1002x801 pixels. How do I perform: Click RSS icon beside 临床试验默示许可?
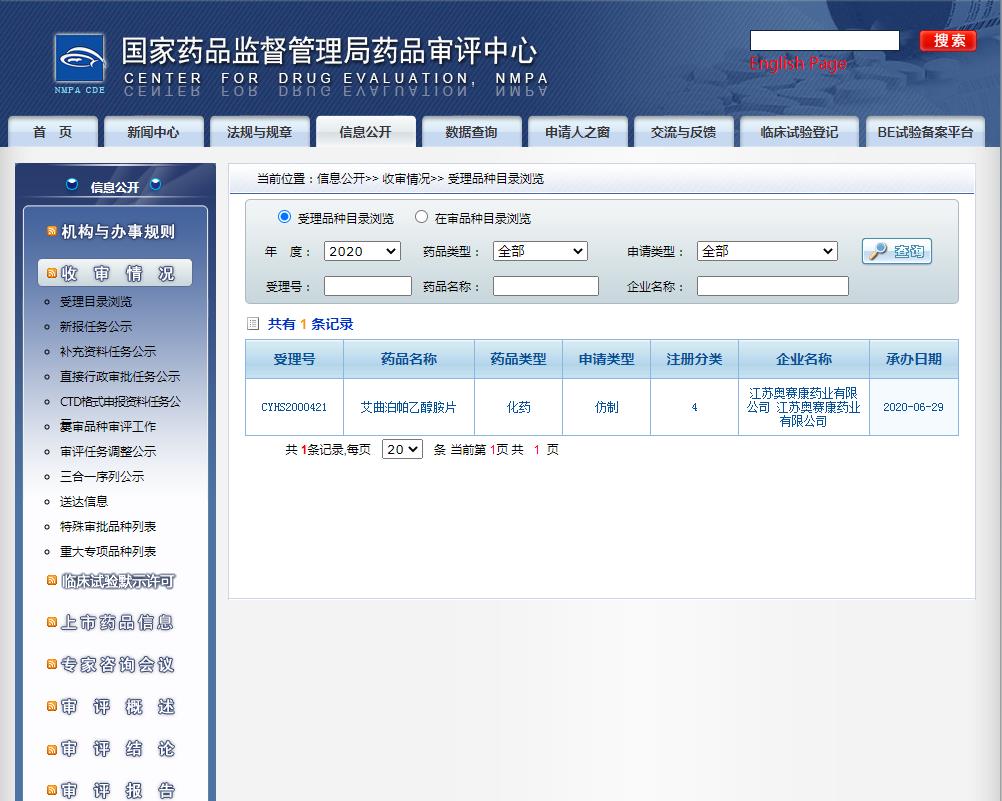coord(52,580)
